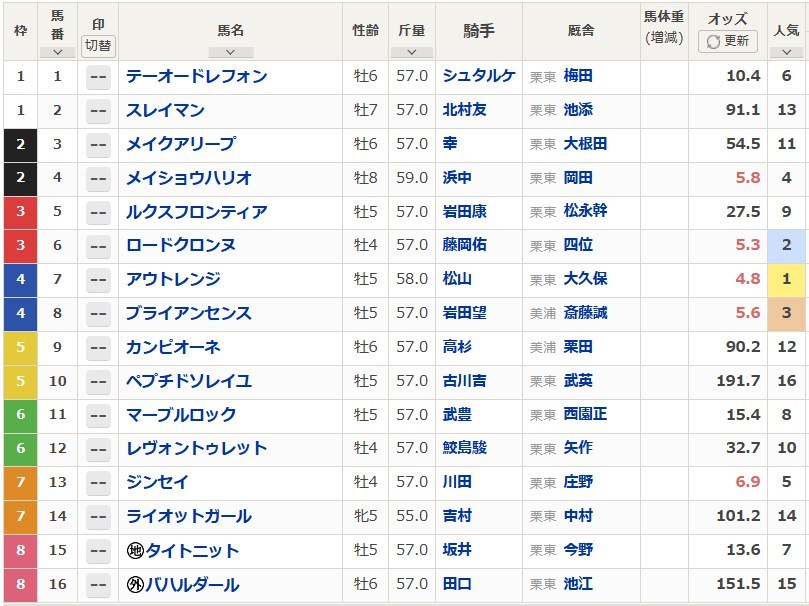This screenshot has height=606, width=809.
Task: Open jockey page for 武豊
Action: point(457,415)
